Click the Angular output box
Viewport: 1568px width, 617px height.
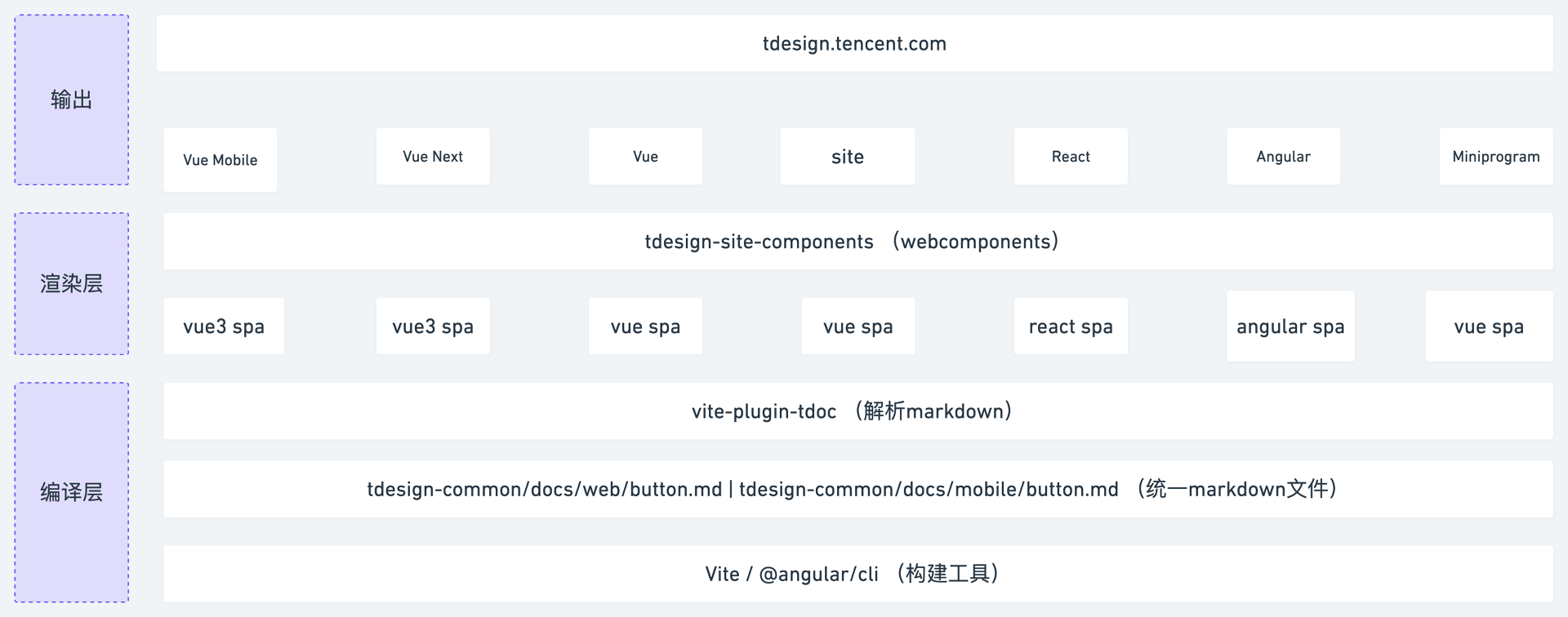(x=1283, y=157)
